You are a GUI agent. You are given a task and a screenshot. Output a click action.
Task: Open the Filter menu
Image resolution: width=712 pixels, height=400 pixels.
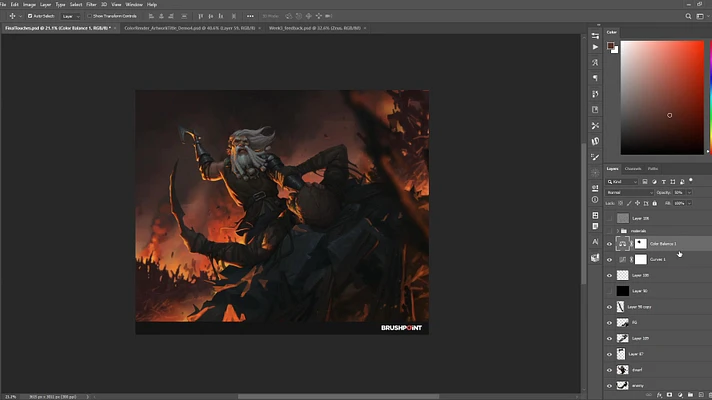click(91, 5)
